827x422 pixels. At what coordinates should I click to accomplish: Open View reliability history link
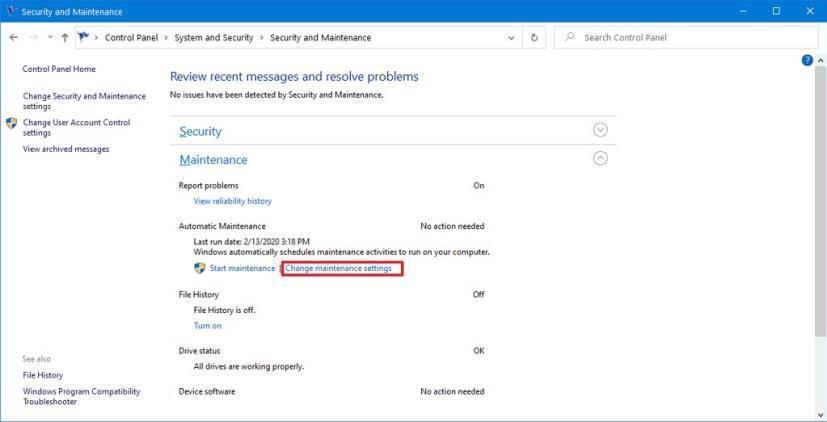point(233,201)
